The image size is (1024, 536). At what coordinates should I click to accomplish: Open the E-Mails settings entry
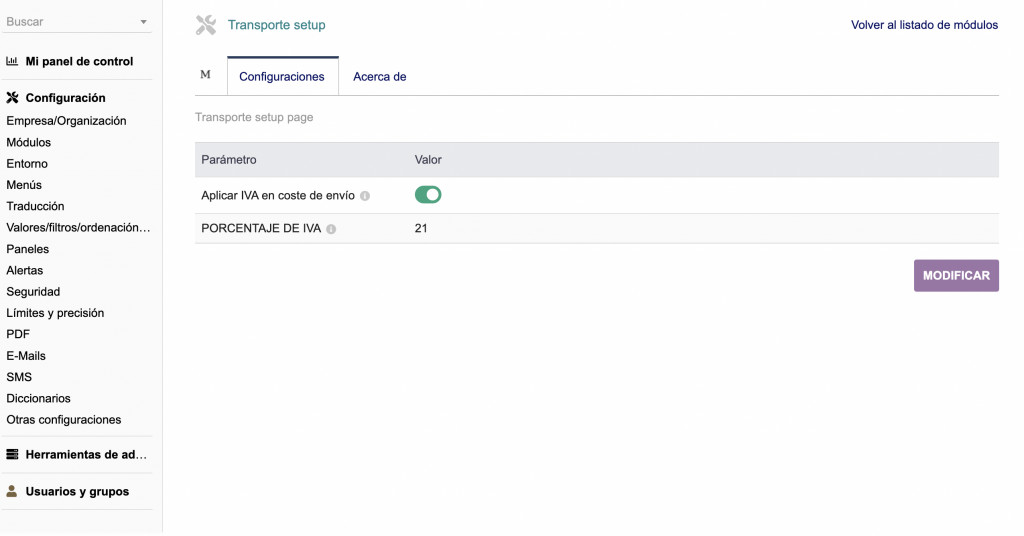pyautogui.click(x=26, y=355)
